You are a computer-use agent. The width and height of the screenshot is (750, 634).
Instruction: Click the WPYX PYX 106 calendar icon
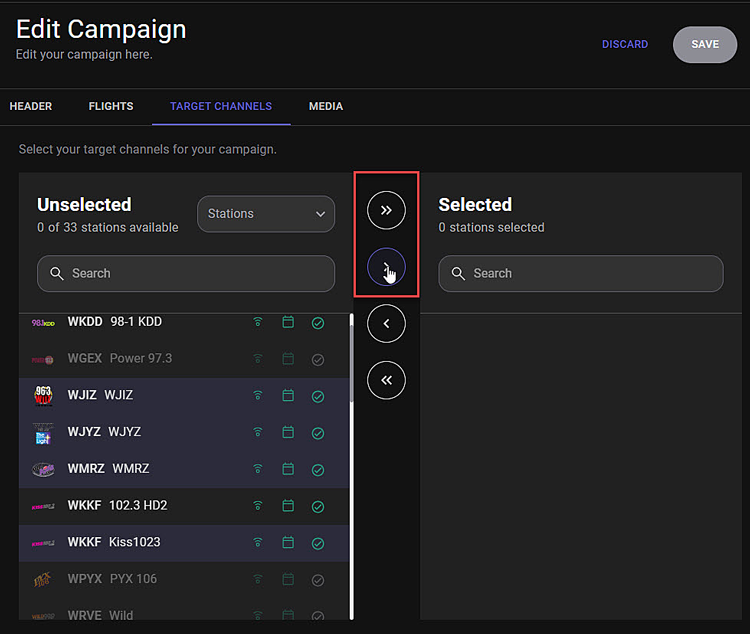click(x=288, y=579)
